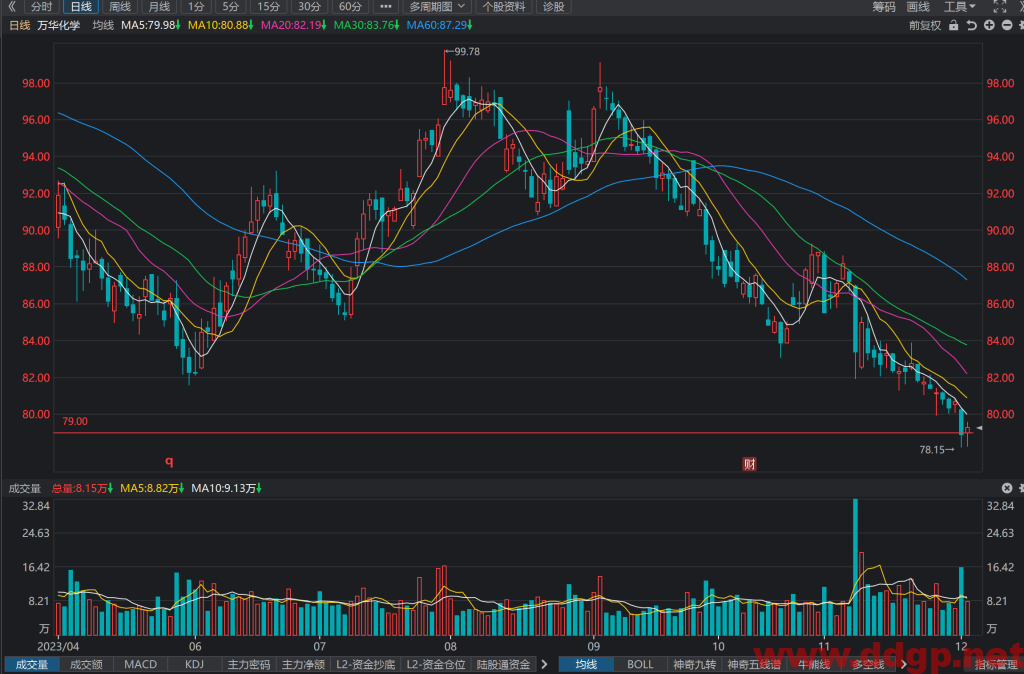Screen dimensions: 1024x674
Task: Open the 前复权 price adjustment selector
Action: click(x=925, y=25)
